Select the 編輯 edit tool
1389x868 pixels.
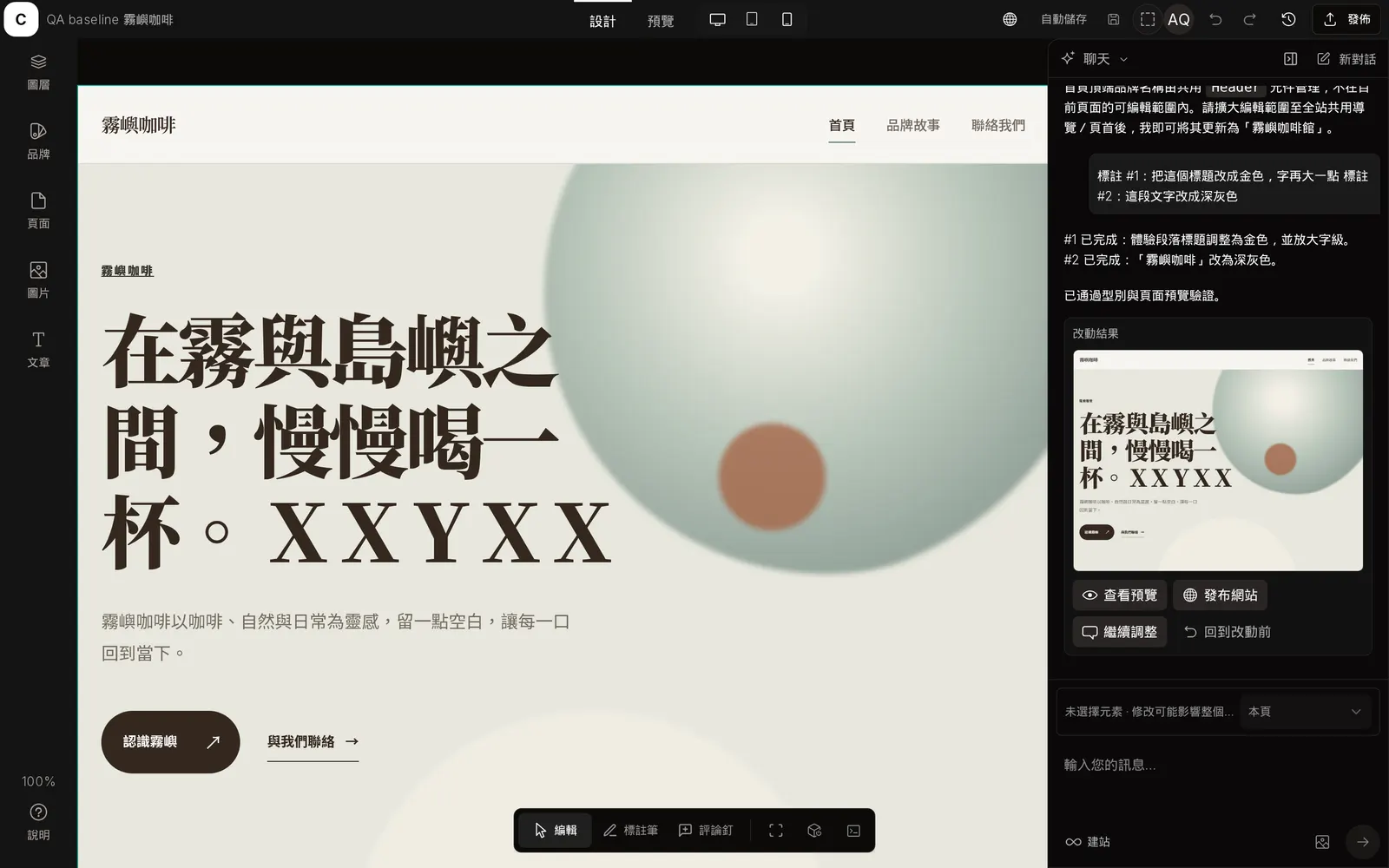556,831
